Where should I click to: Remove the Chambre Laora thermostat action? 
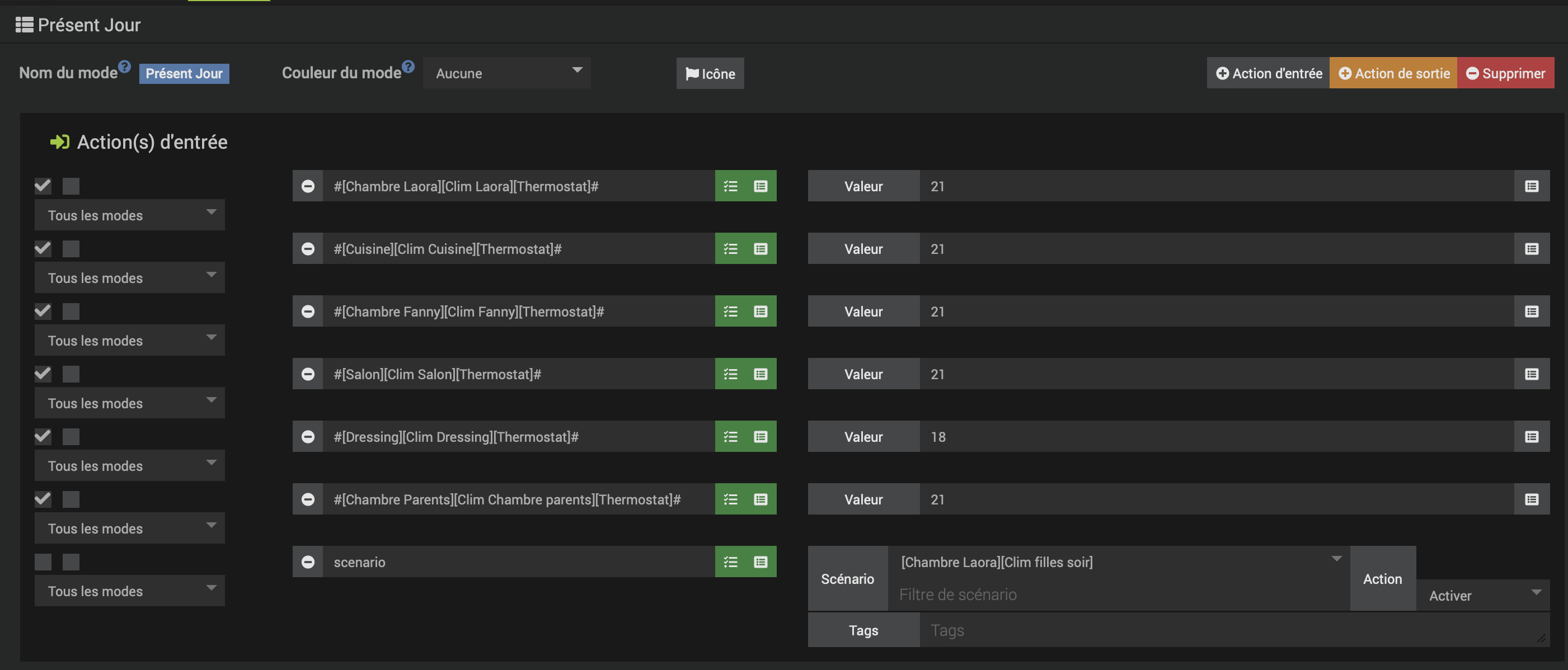(x=308, y=186)
